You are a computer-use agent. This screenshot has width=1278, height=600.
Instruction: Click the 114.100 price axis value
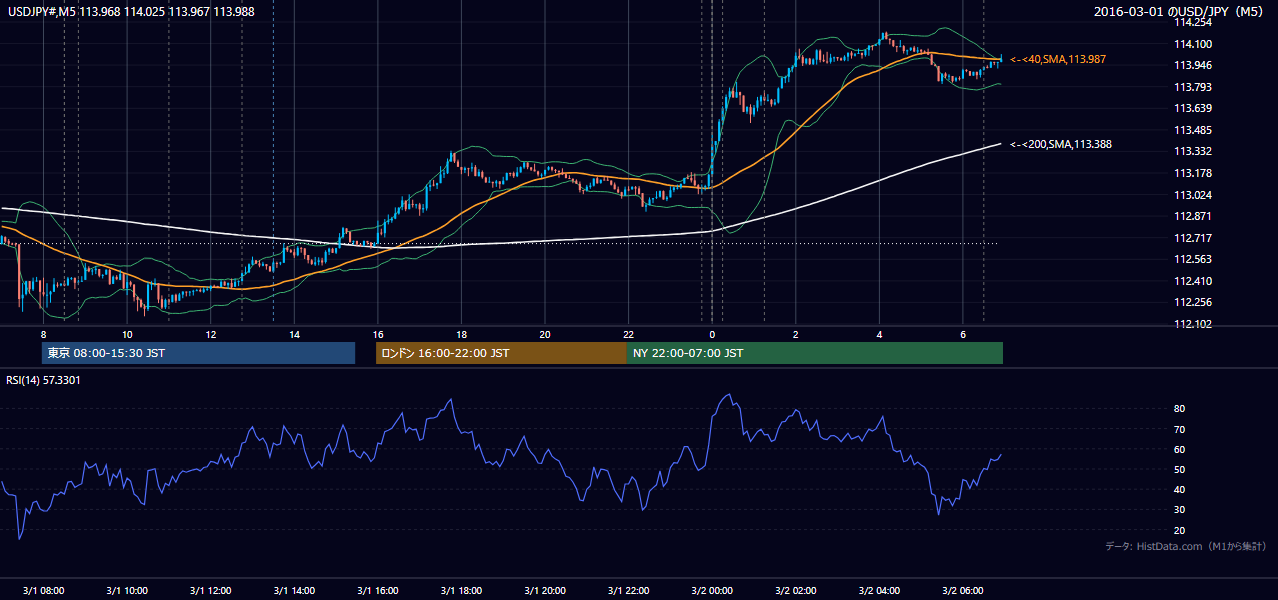point(1194,44)
